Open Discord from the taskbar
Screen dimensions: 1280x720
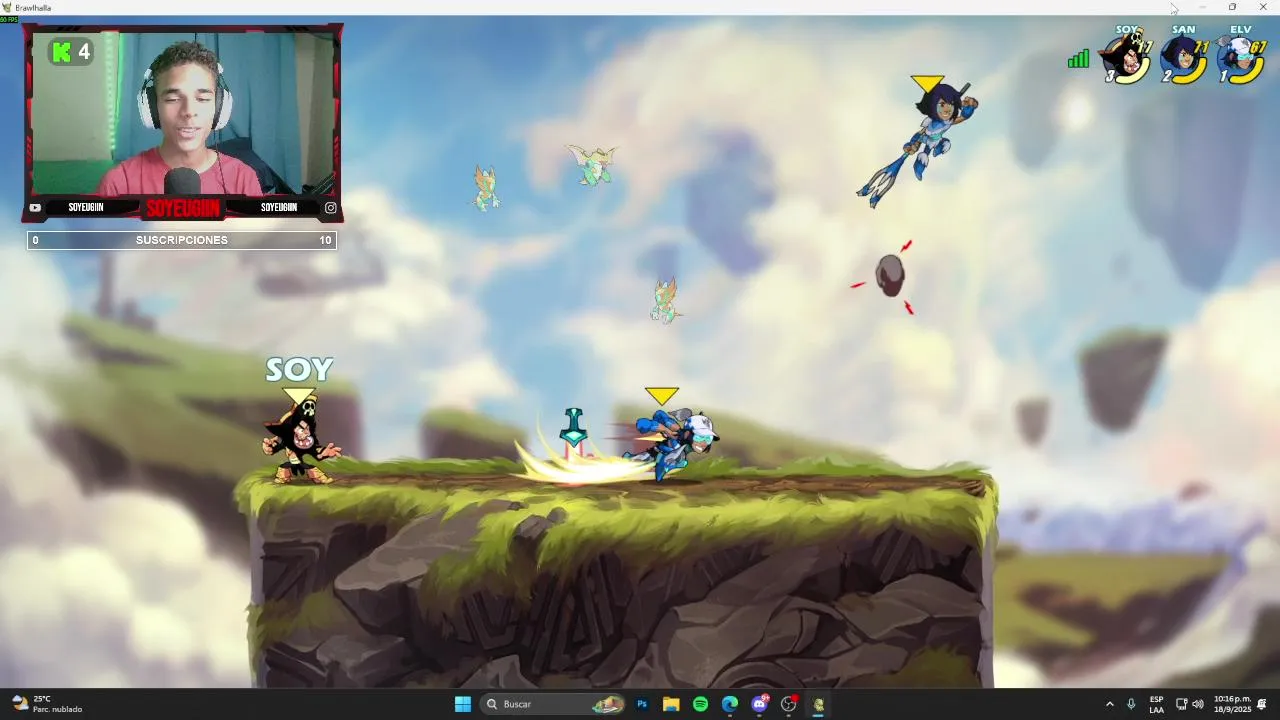click(759, 704)
